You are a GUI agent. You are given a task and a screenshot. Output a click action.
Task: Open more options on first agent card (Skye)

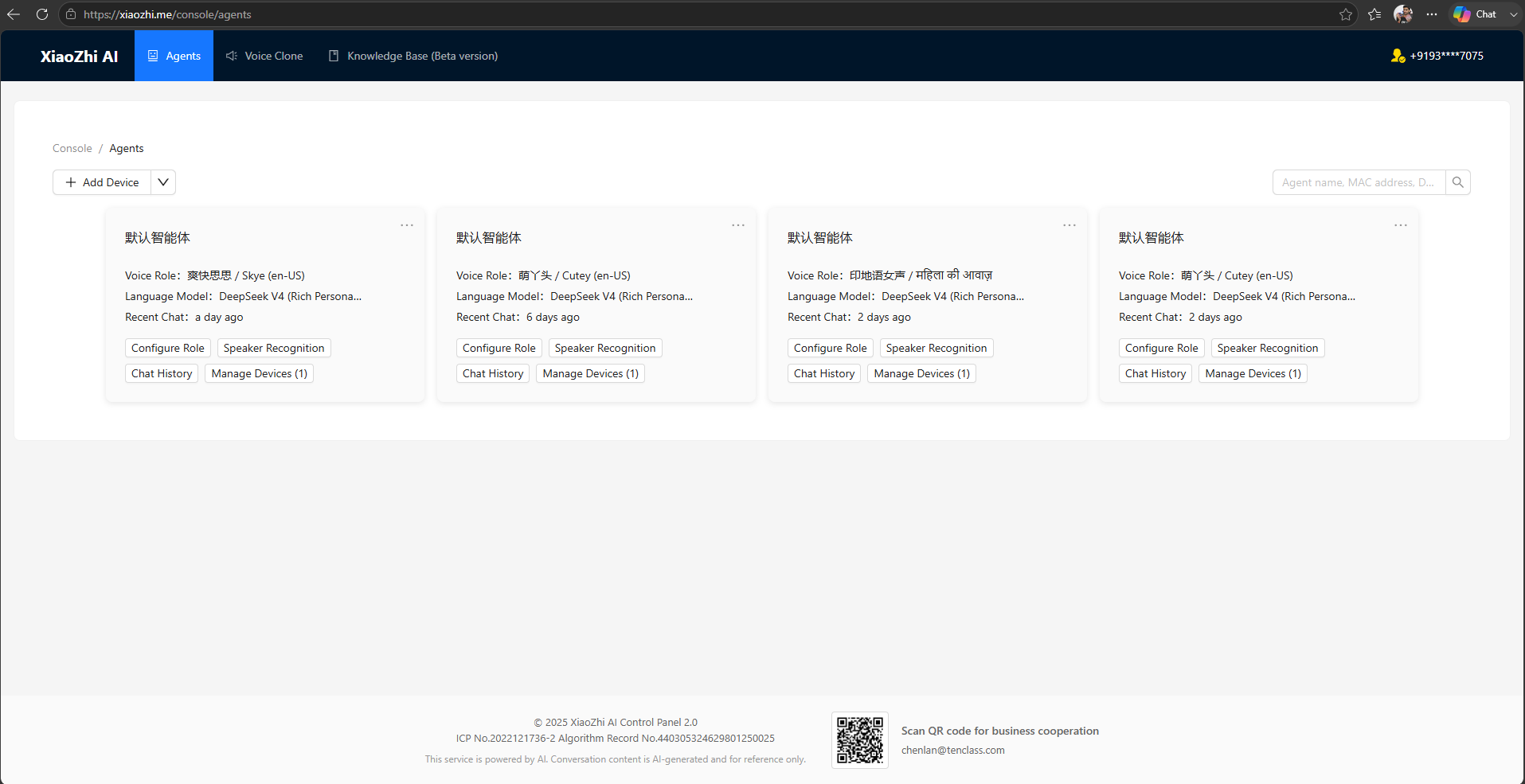point(407,225)
